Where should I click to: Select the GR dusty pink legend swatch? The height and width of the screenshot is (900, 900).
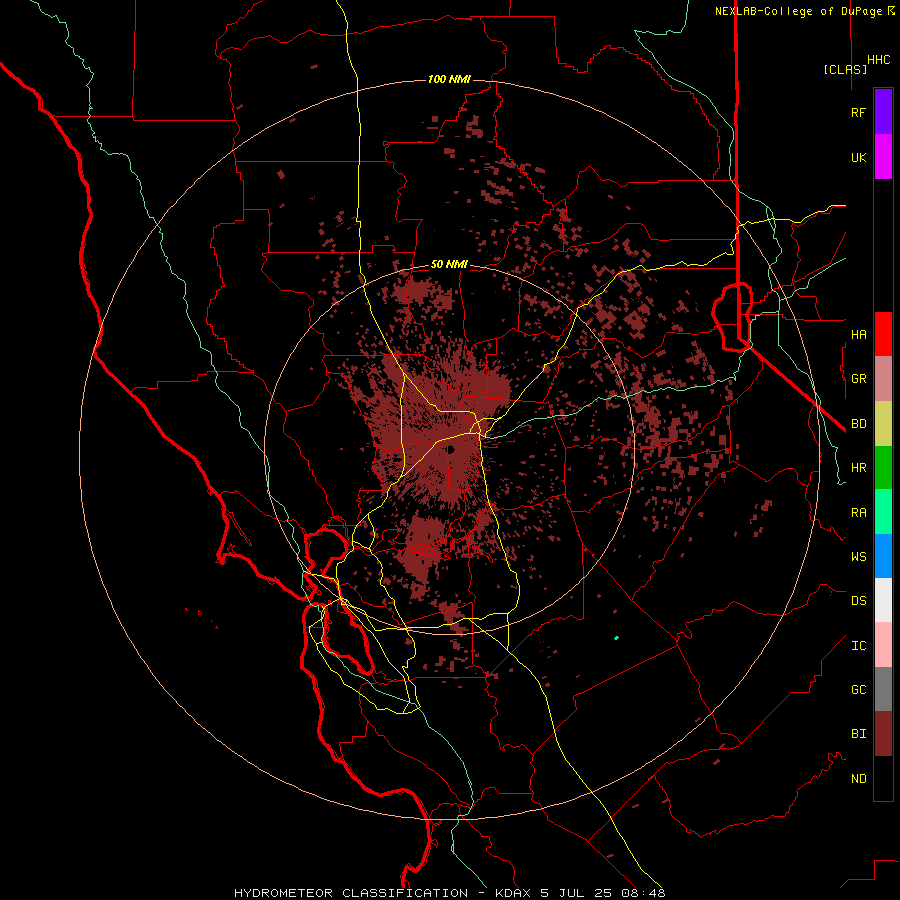(x=883, y=379)
